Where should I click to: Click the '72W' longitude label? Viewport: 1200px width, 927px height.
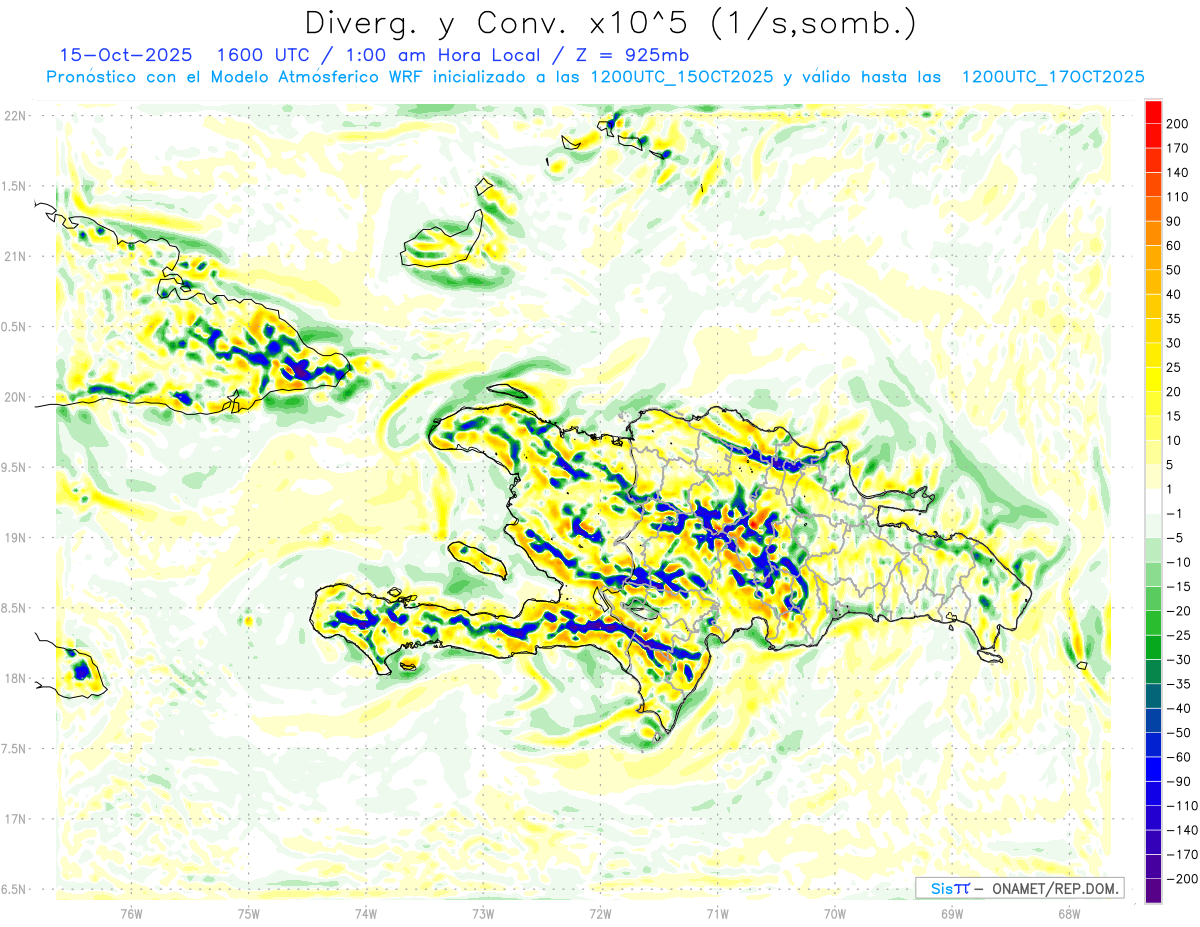[x=600, y=913]
